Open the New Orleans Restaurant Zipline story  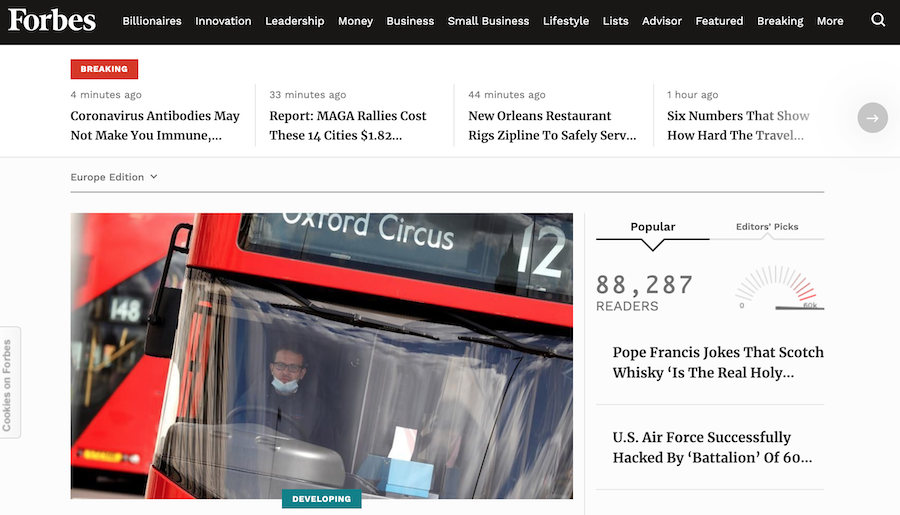[x=552, y=125]
